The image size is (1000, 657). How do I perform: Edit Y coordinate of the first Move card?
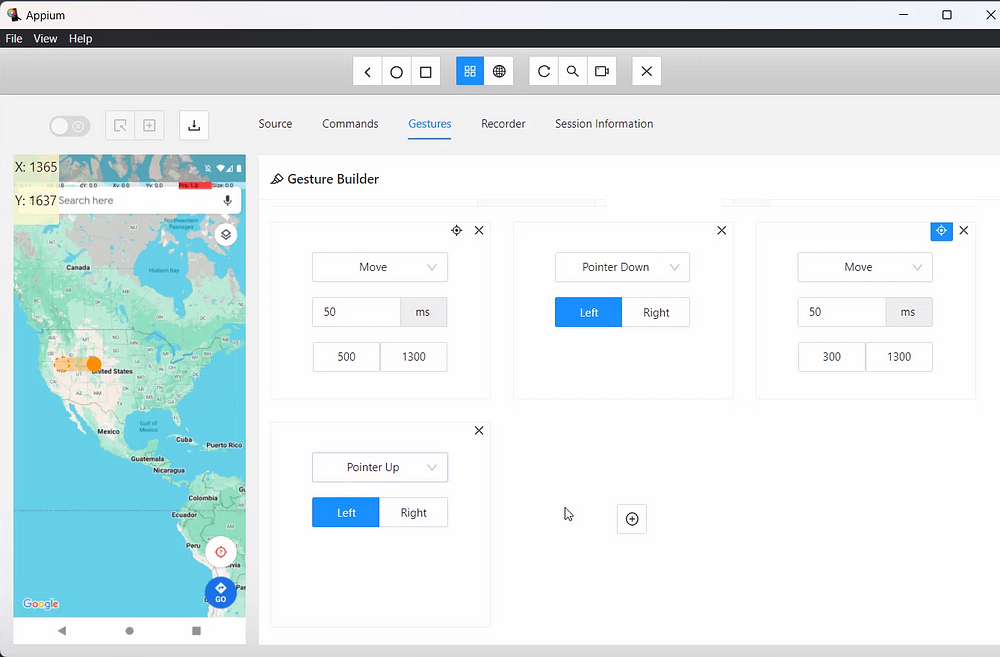tap(414, 357)
